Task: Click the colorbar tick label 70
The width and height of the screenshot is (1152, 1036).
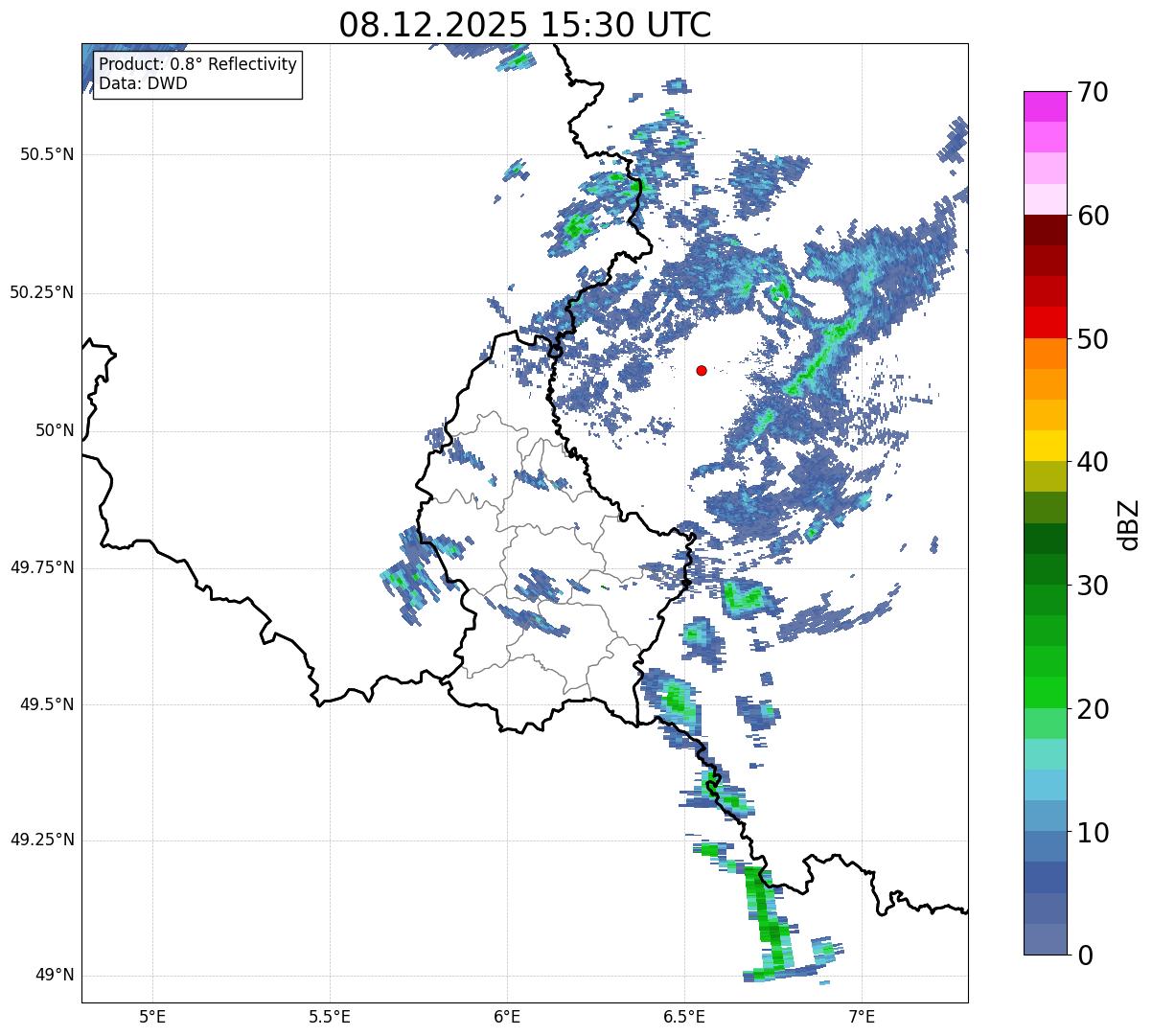Action: tap(1093, 92)
